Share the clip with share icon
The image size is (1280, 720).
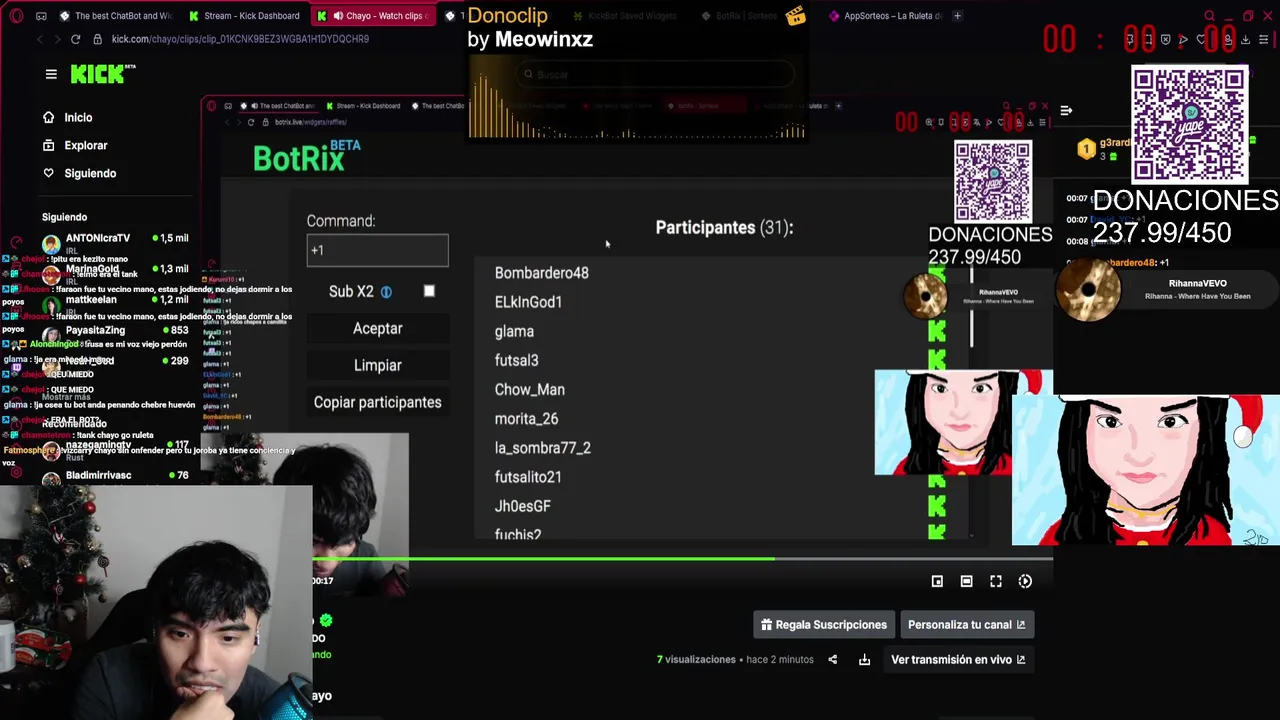coord(832,660)
